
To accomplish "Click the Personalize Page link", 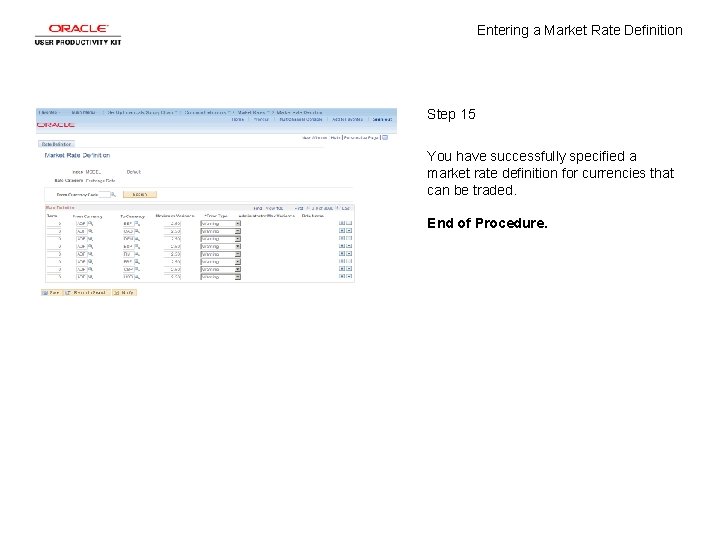I will point(361,138).
